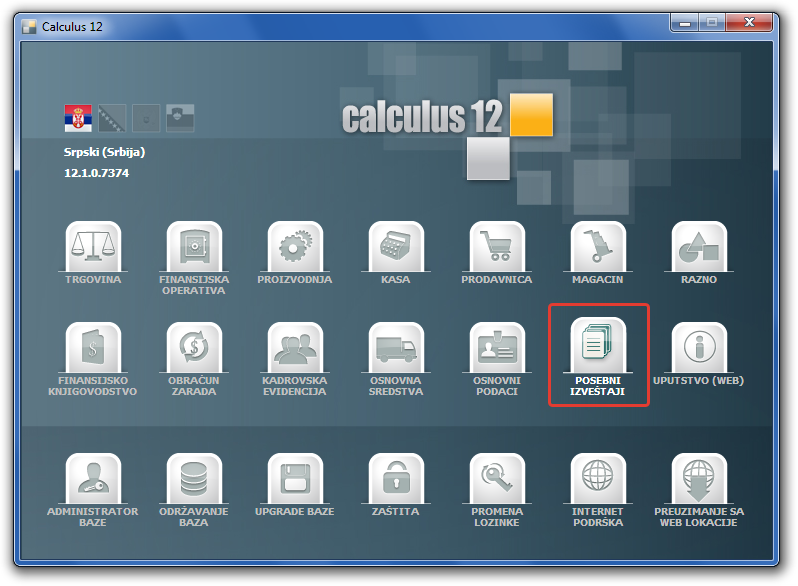Launch the Proizvodnja gear module

point(295,247)
